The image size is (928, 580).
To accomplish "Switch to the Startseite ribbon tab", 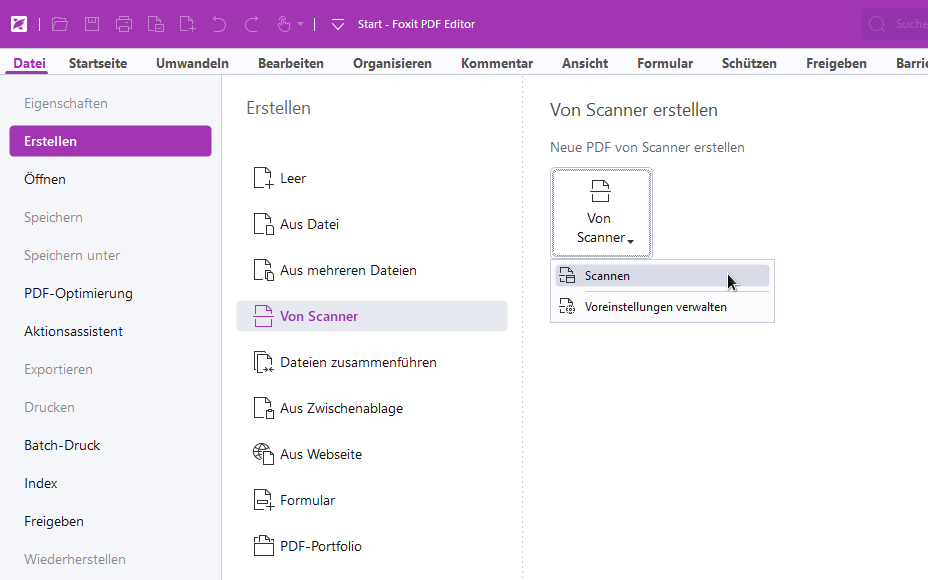I will click(98, 63).
